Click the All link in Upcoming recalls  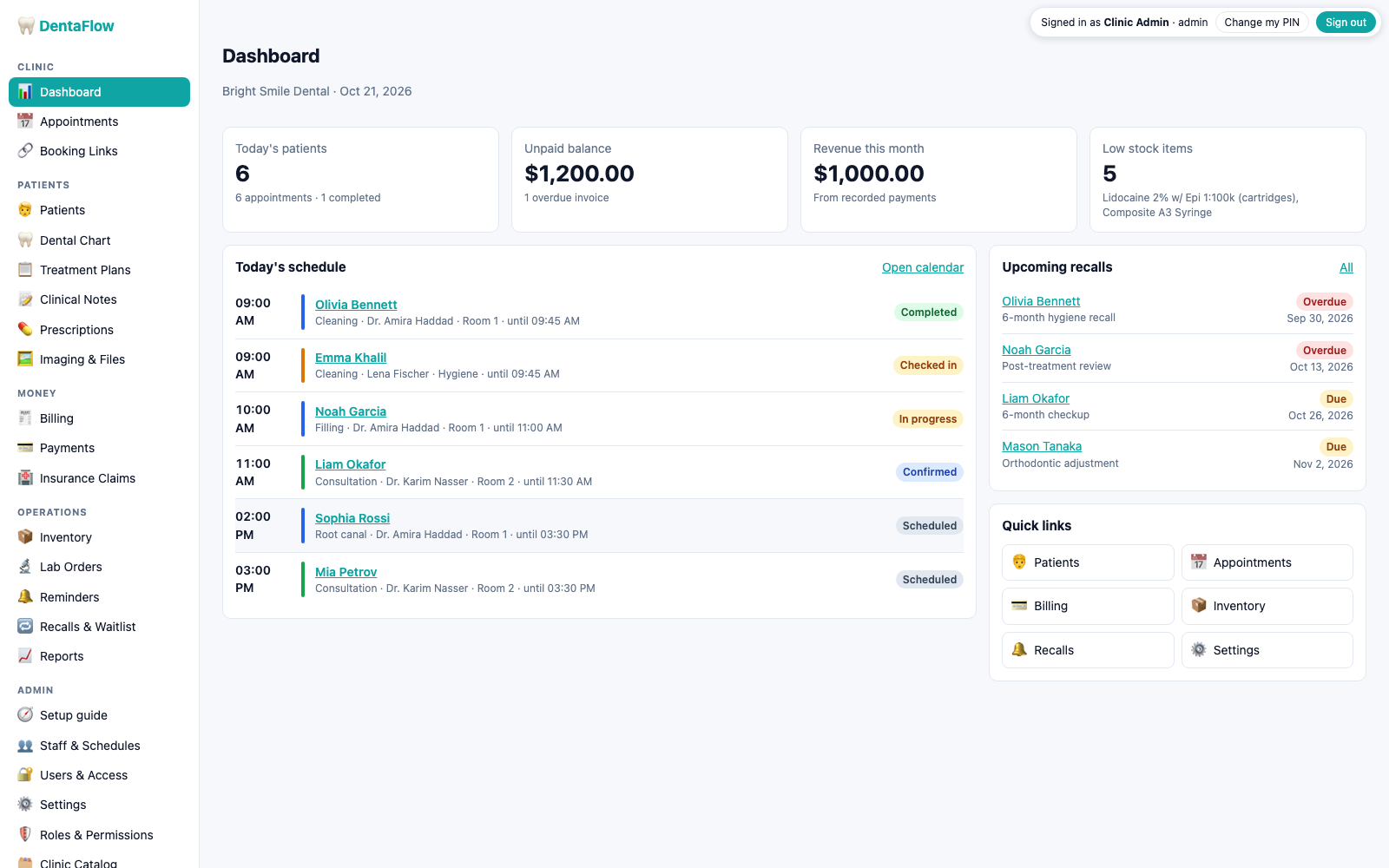pyautogui.click(x=1346, y=267)
